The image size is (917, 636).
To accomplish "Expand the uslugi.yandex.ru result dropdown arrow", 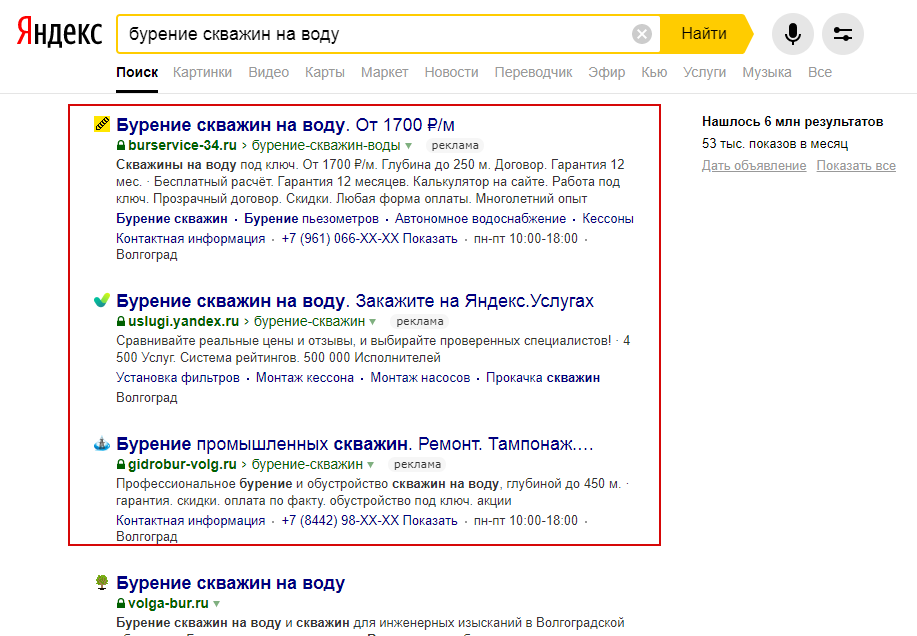I will tap(373, 322).
